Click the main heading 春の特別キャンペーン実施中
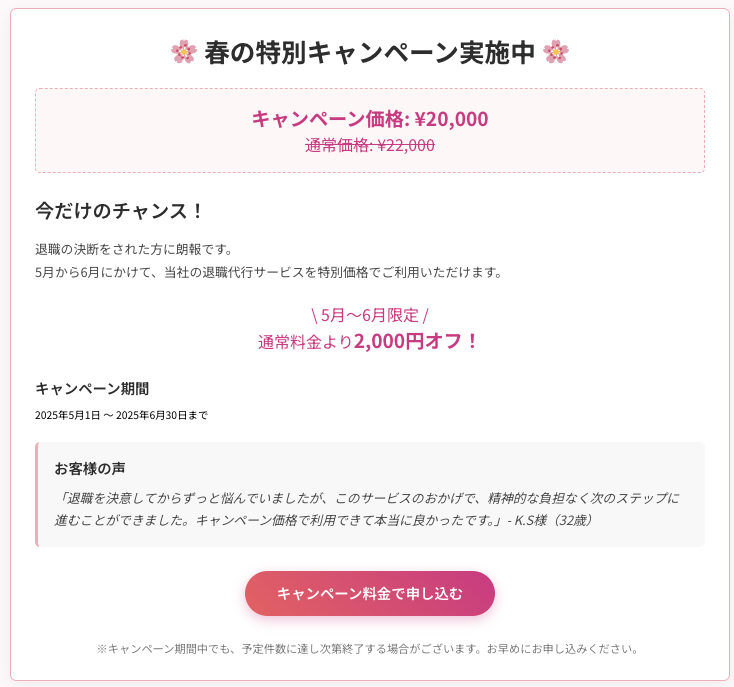The height and width of the screenshot is (687, 734). [370, 52]
